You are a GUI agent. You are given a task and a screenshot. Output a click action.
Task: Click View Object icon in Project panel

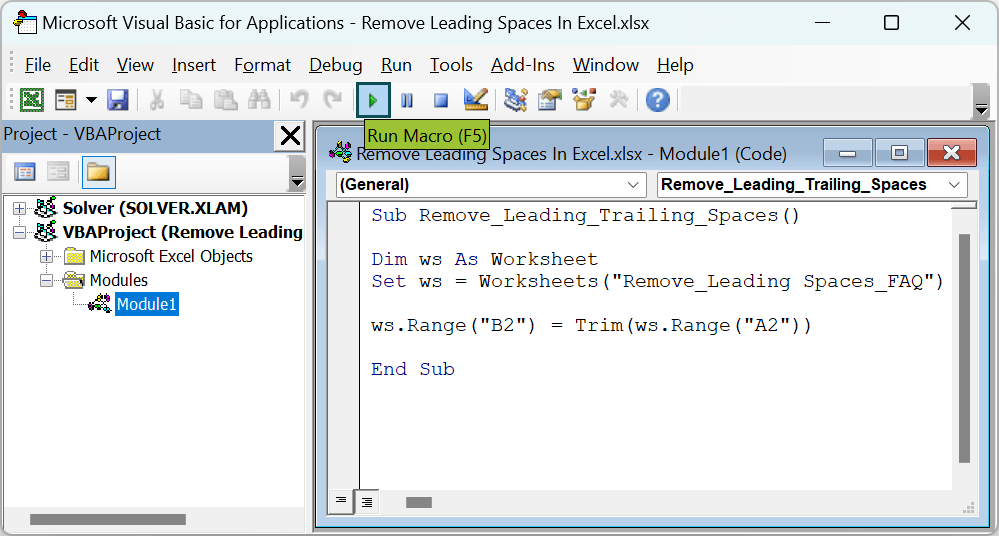point(58,172)
